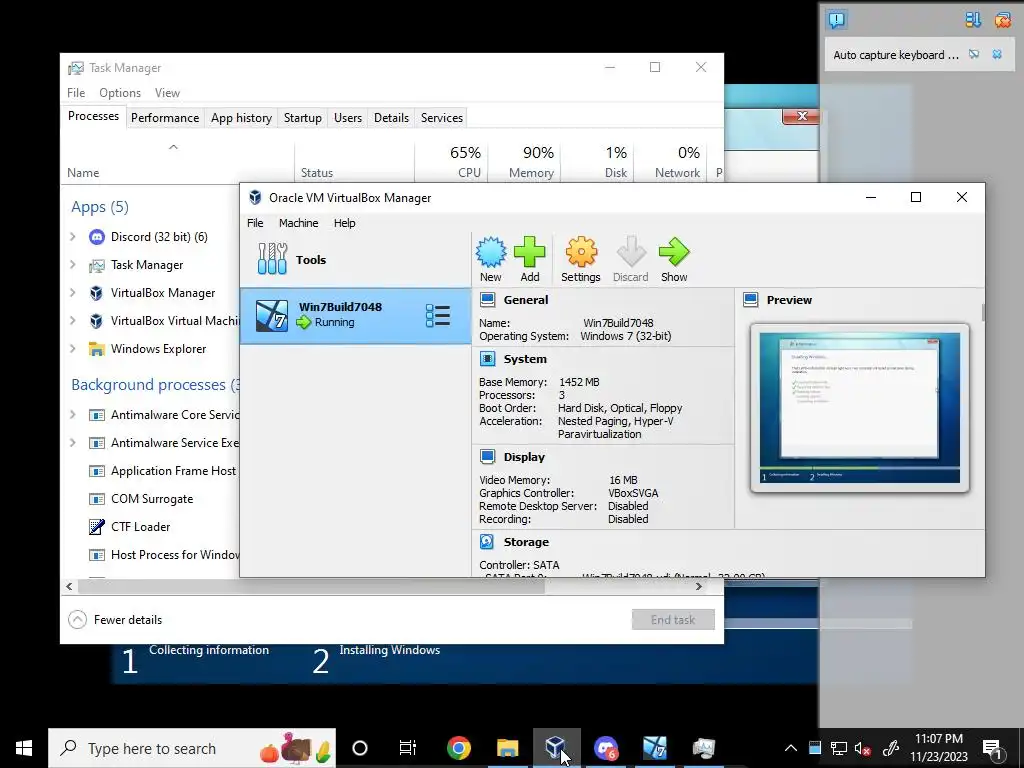Switch to the Startup tab
Viewport: 1024px width, 768px height.
(302, 118)
